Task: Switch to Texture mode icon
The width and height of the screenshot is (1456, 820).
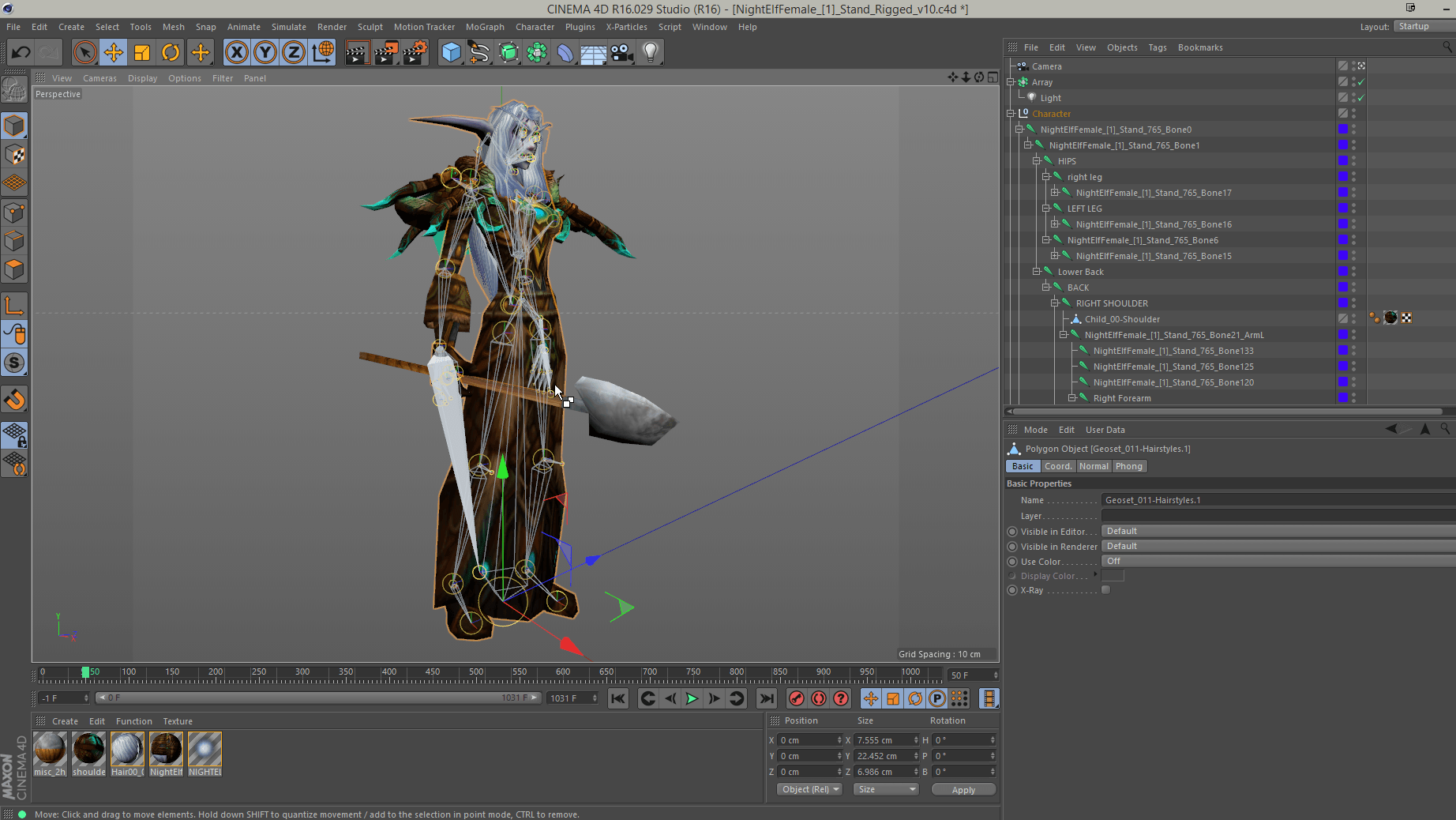Action: click(x=14, y=155)
